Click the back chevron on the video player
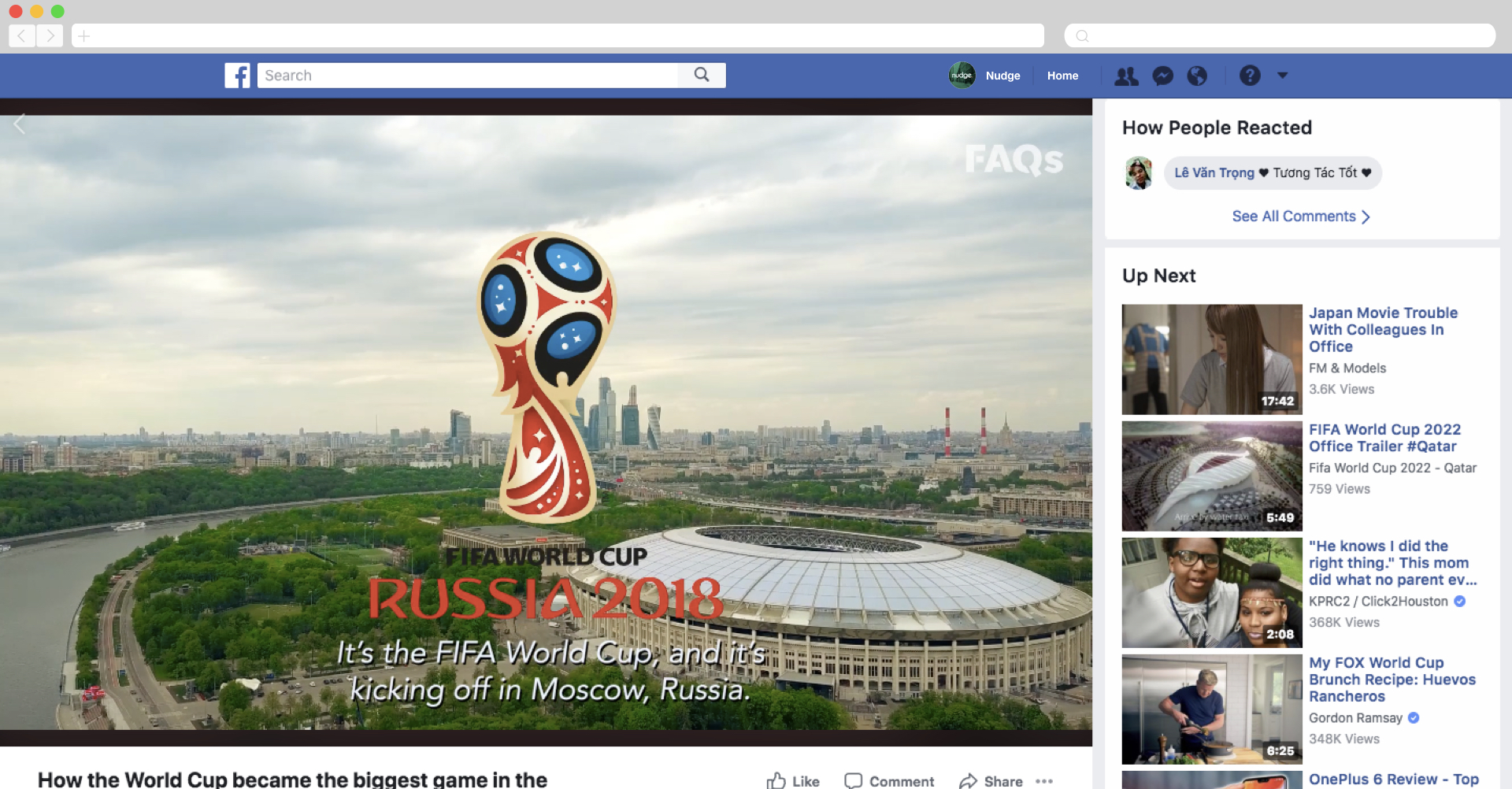The width and height of the screenshot is (1512, 789). point(20,124)
